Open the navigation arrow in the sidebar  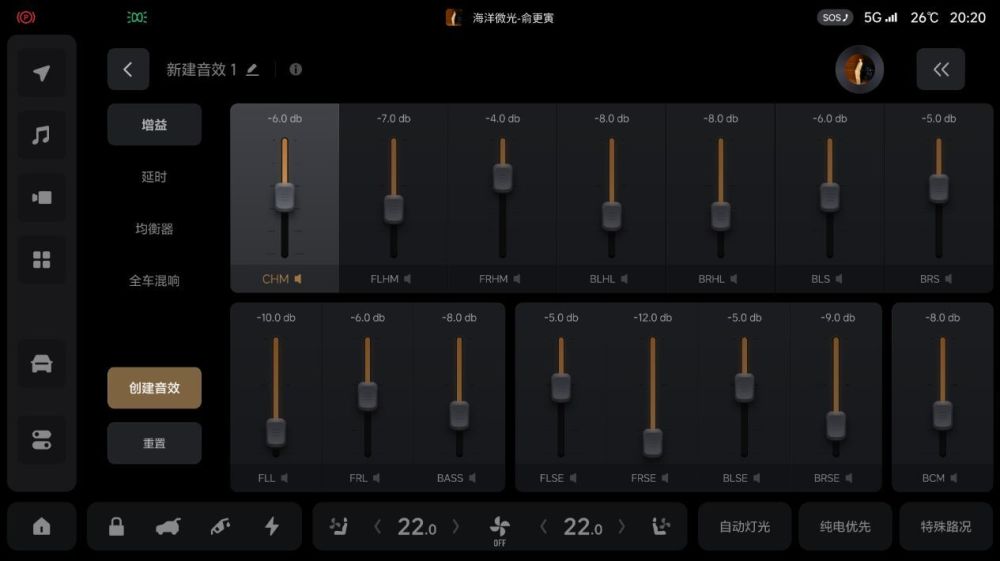click(x=41, y=73)
